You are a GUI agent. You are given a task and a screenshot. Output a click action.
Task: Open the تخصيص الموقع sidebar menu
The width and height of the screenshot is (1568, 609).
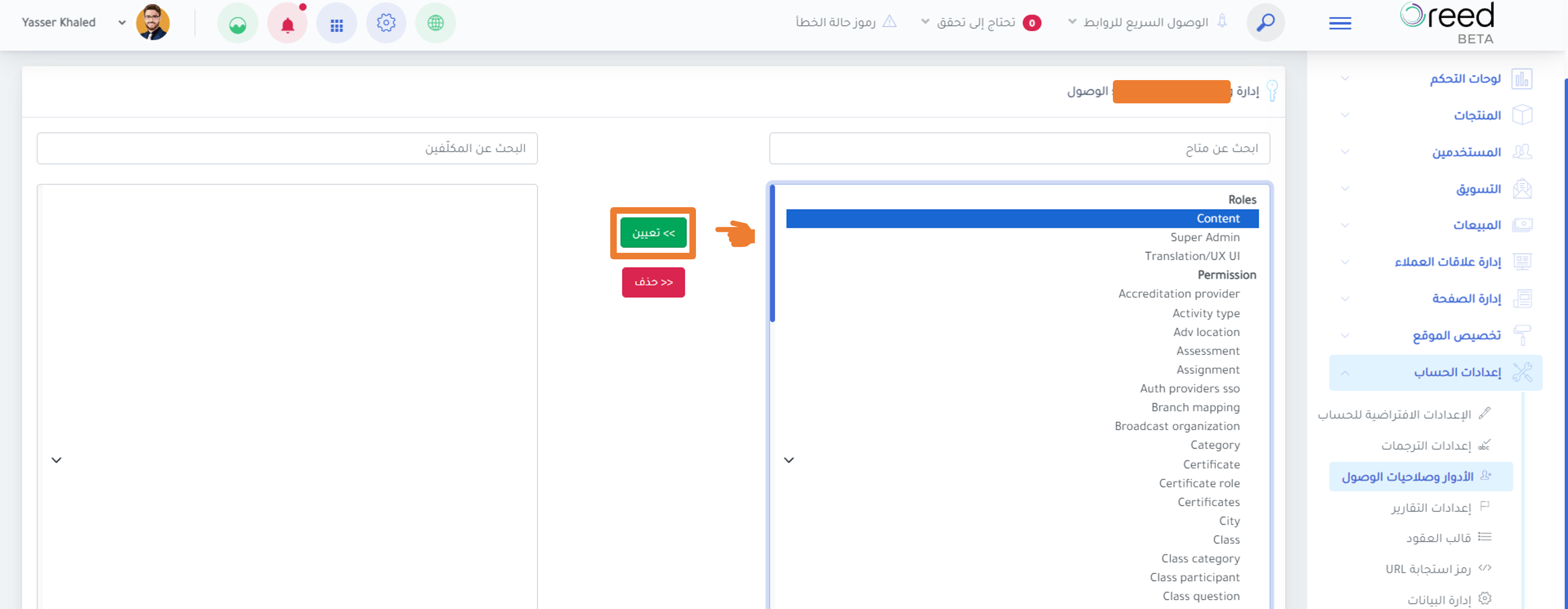tap(1435, 335)
